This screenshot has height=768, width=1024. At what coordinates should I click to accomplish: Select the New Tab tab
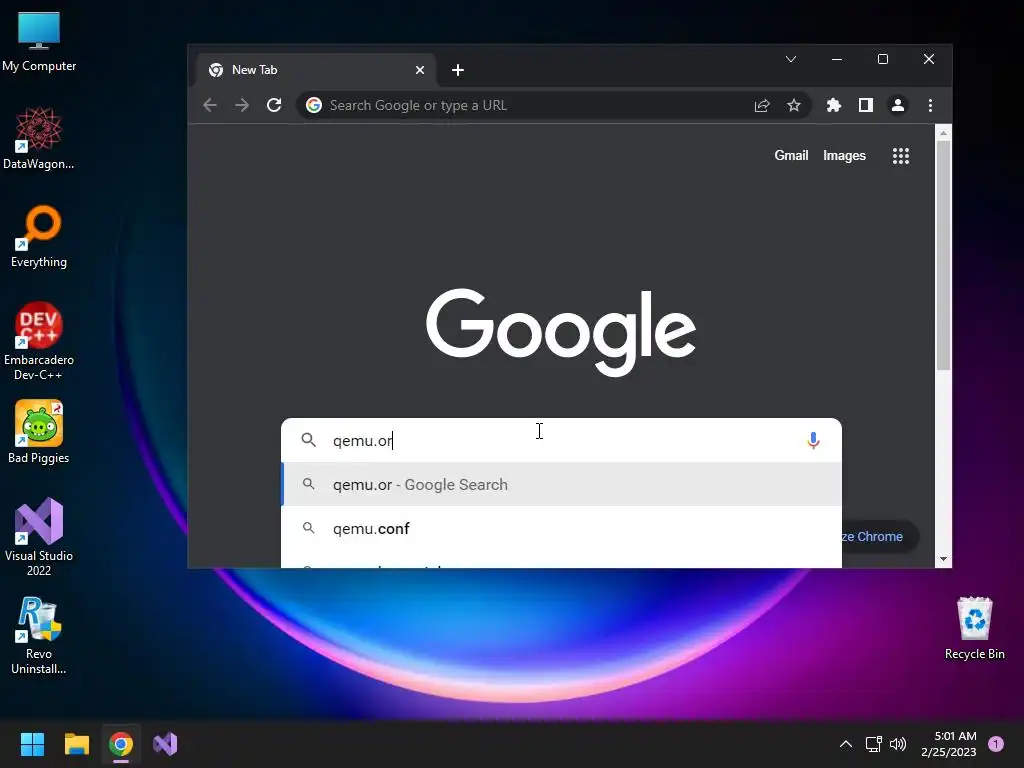click(x=316, y=70)
